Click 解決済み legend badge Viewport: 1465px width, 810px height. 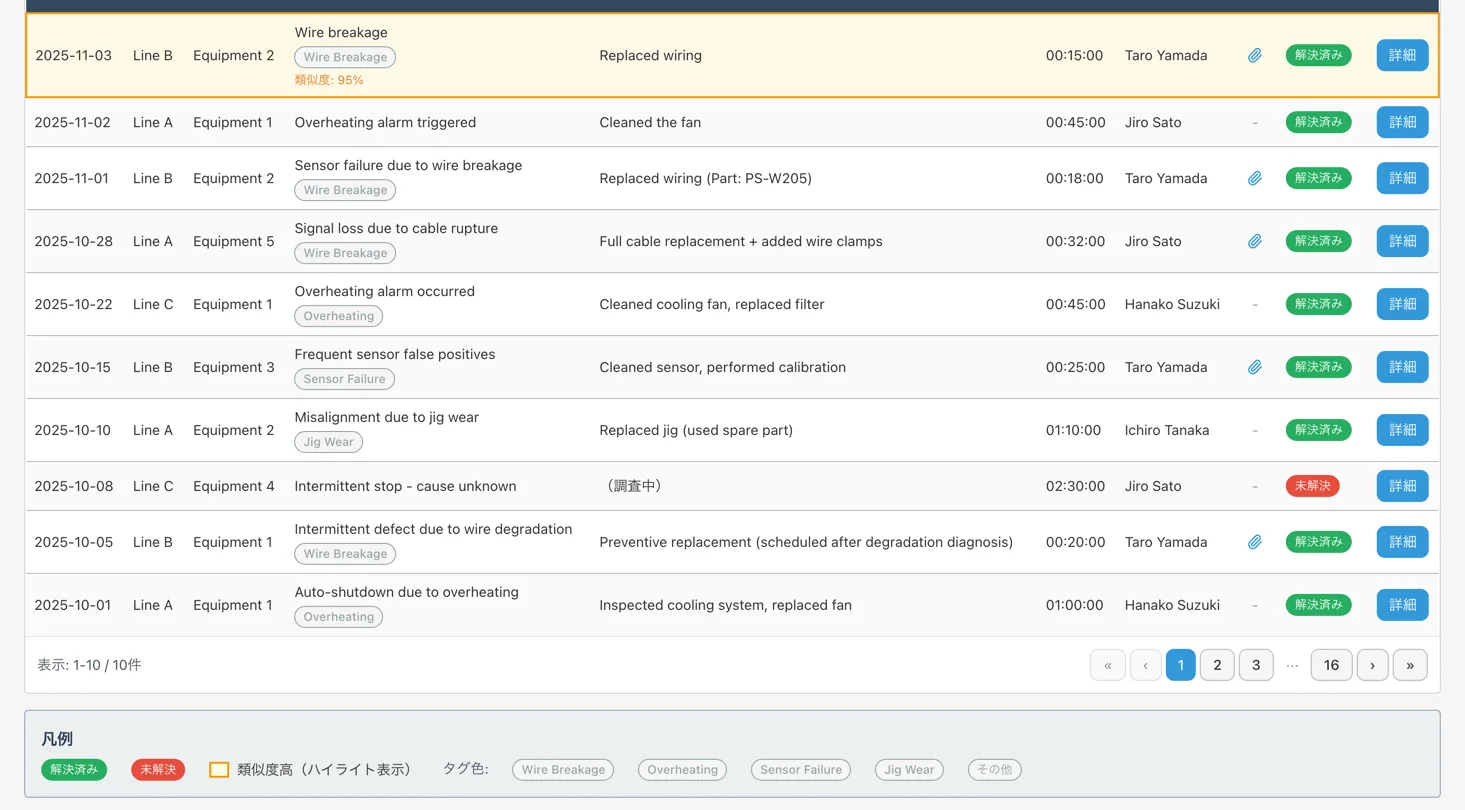[x=74, y=770]
